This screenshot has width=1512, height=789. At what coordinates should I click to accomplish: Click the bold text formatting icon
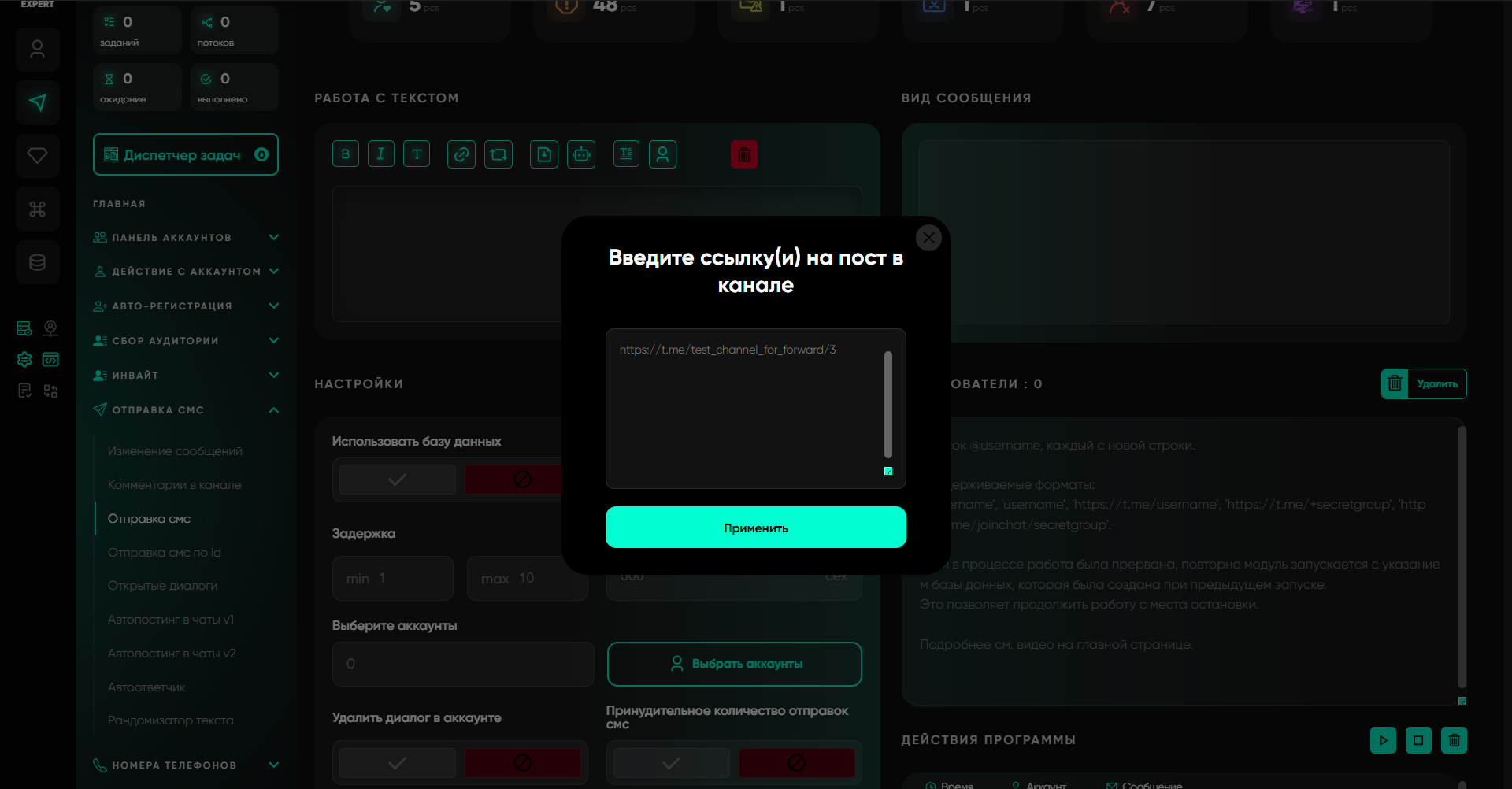(345, 154)
